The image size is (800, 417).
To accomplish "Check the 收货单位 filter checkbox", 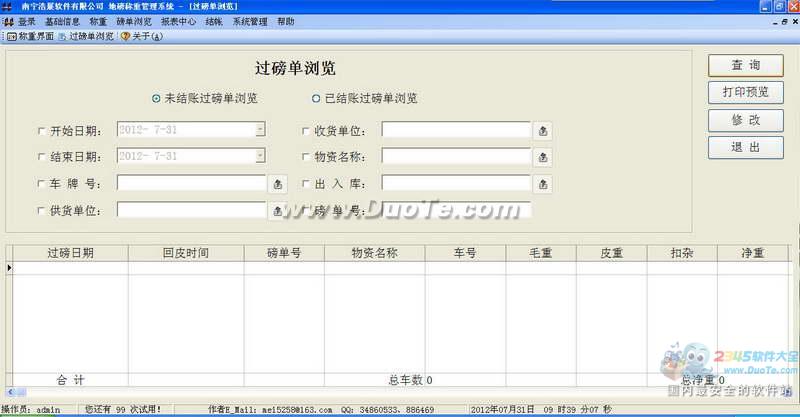I will (x=306, y=130).
